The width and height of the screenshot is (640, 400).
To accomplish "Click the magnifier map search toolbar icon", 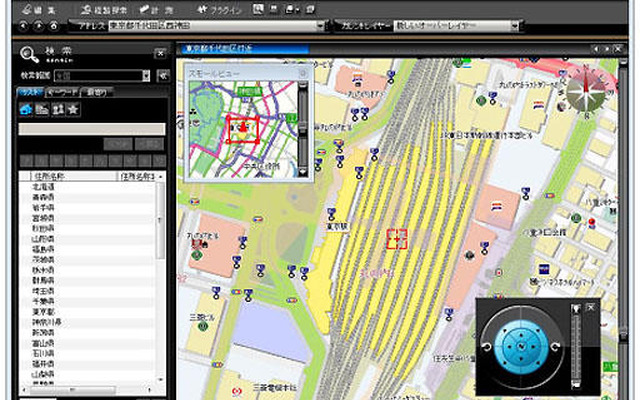I will click(x=258, y=9).
